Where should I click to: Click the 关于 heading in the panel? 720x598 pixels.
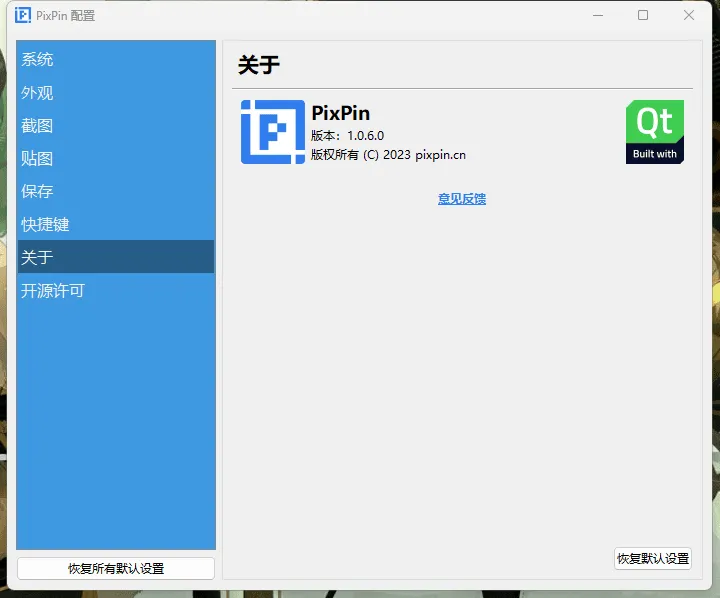click(x=259, y=66)
